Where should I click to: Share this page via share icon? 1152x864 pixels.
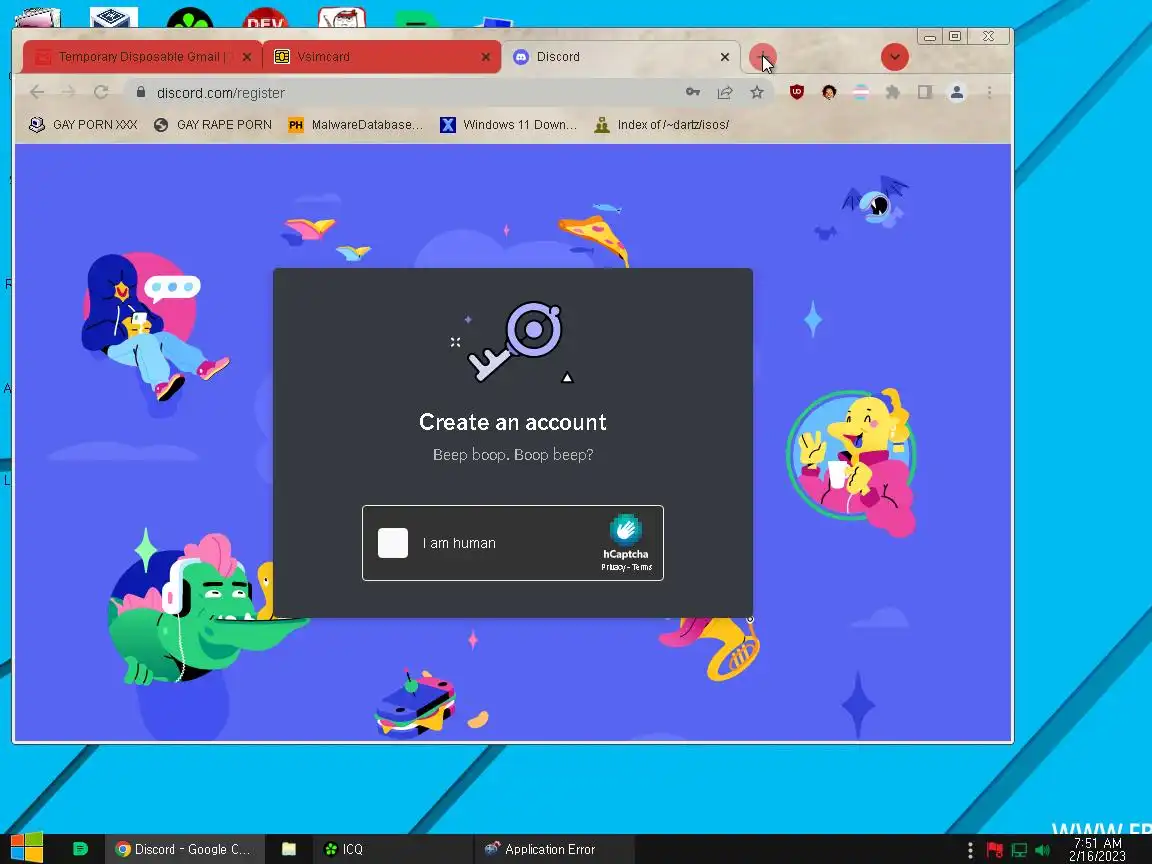pyautogui.click(x=725, y=92)
